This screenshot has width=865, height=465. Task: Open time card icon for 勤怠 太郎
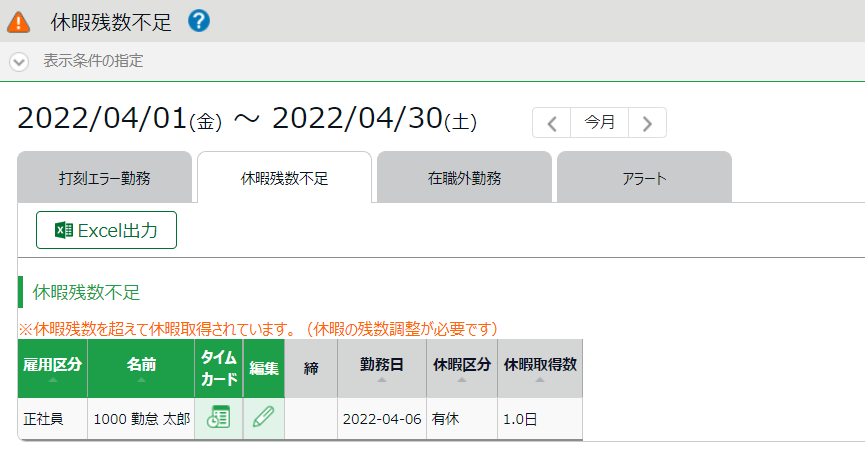[218, 418]
